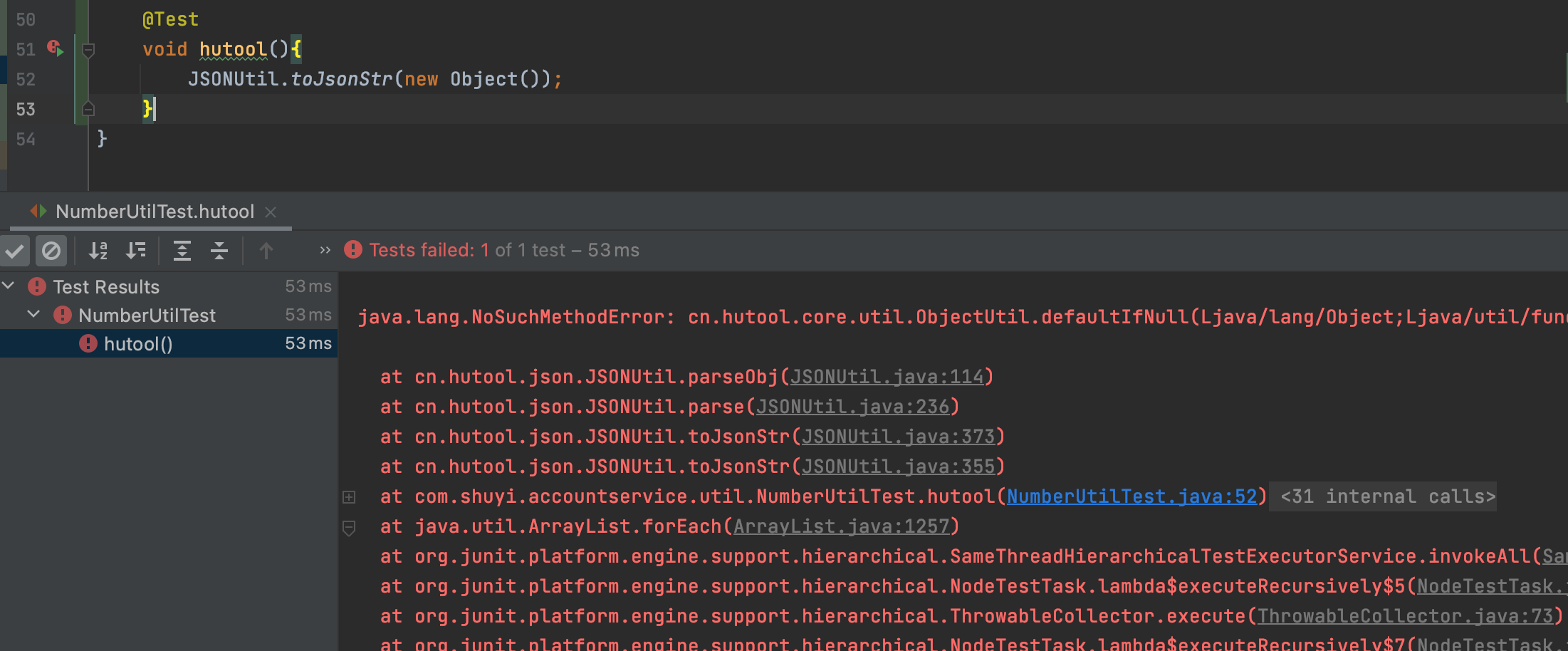Expand all nodes in the test tree

[182, 251]
